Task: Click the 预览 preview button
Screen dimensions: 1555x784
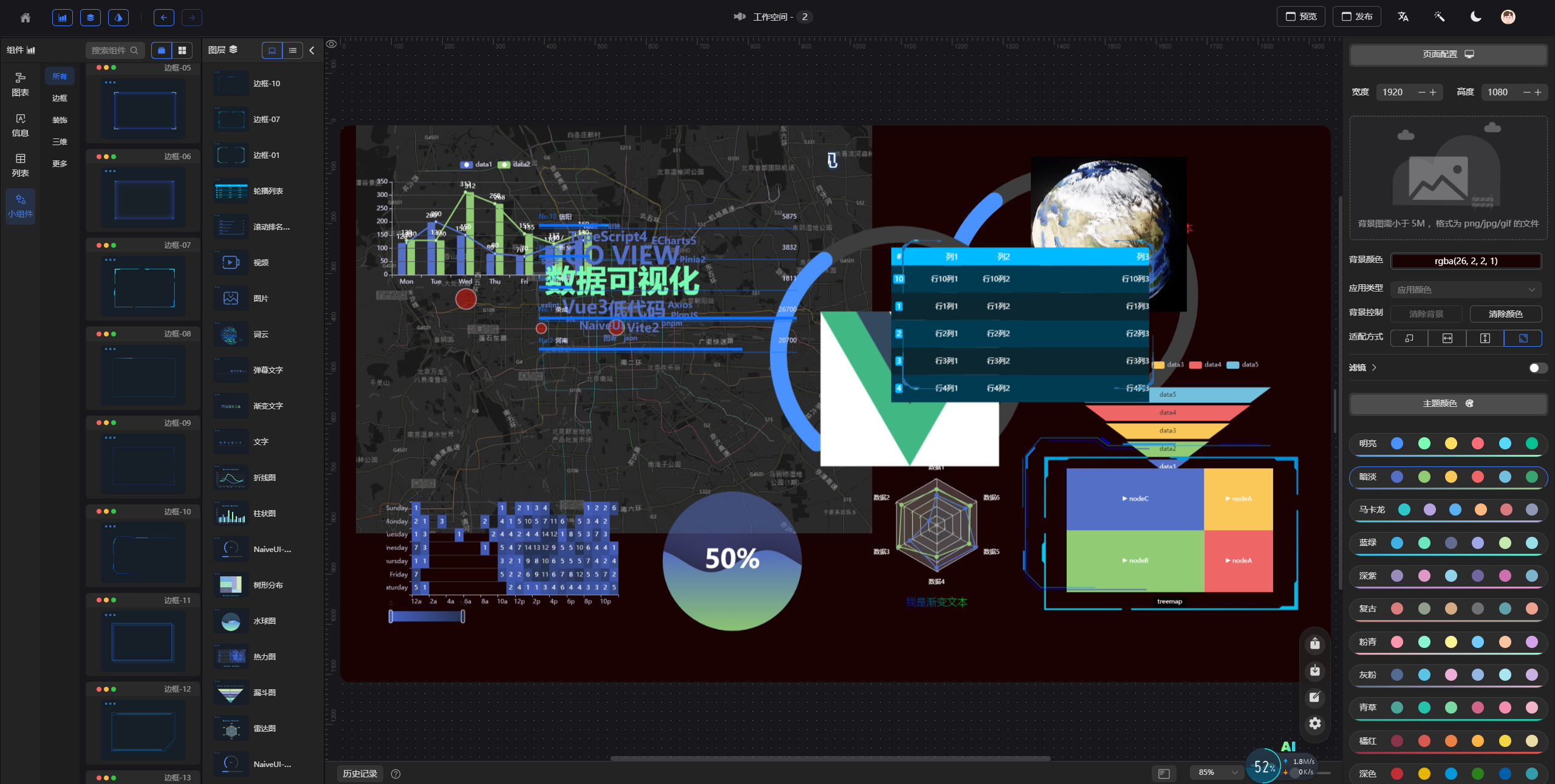Action: (1301, 16)
